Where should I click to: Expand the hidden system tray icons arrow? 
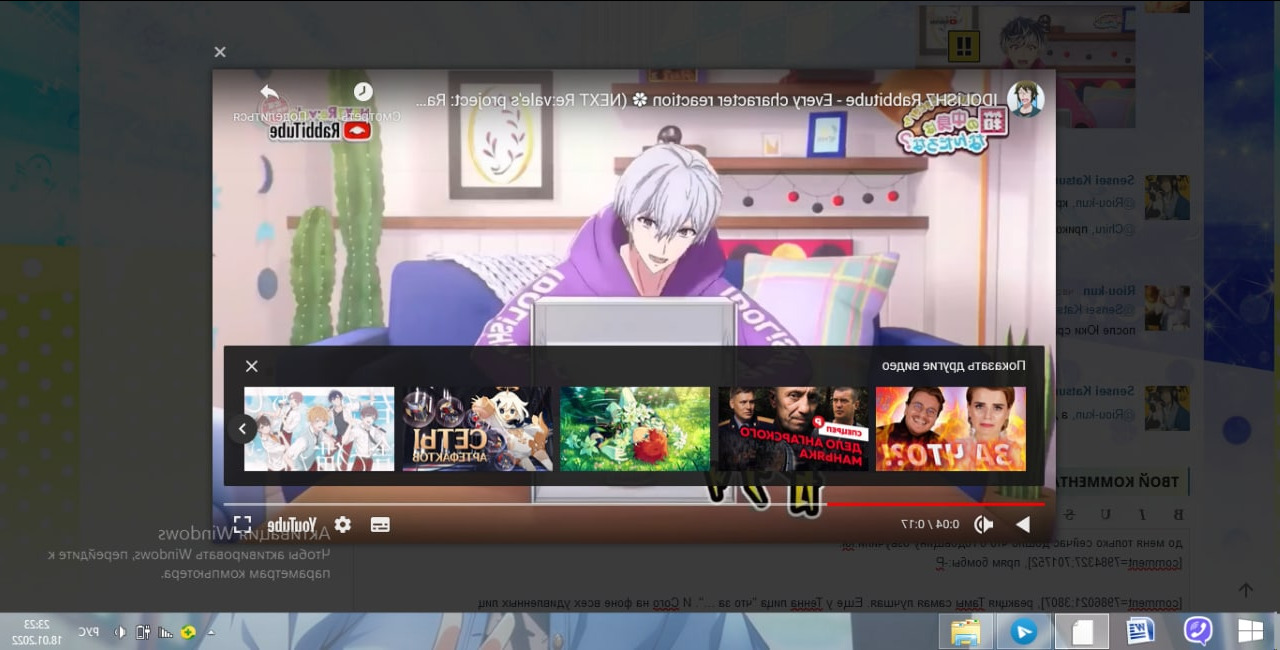coord(210,632)
